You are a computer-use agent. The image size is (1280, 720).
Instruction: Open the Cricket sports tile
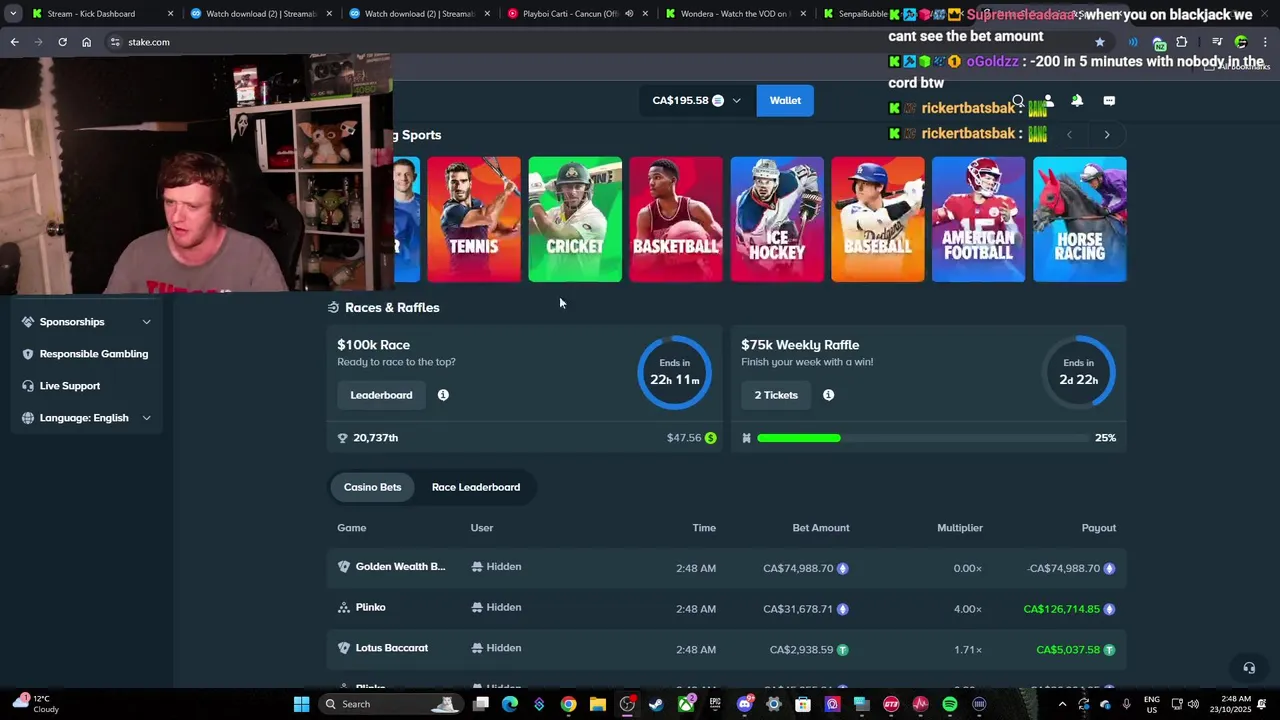pos(575,219)
